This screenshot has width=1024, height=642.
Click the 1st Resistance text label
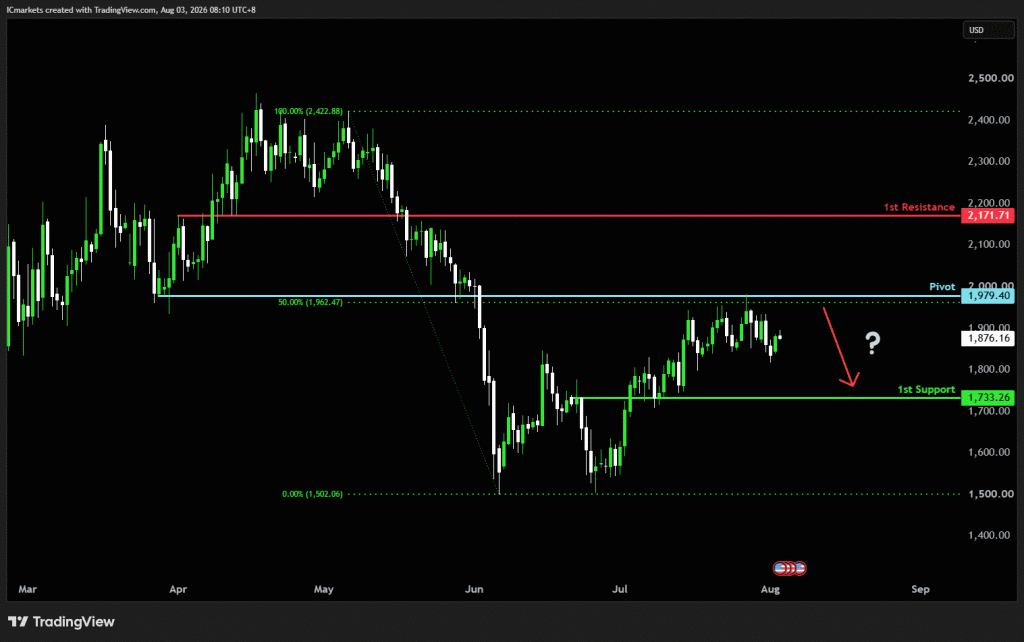919,207
